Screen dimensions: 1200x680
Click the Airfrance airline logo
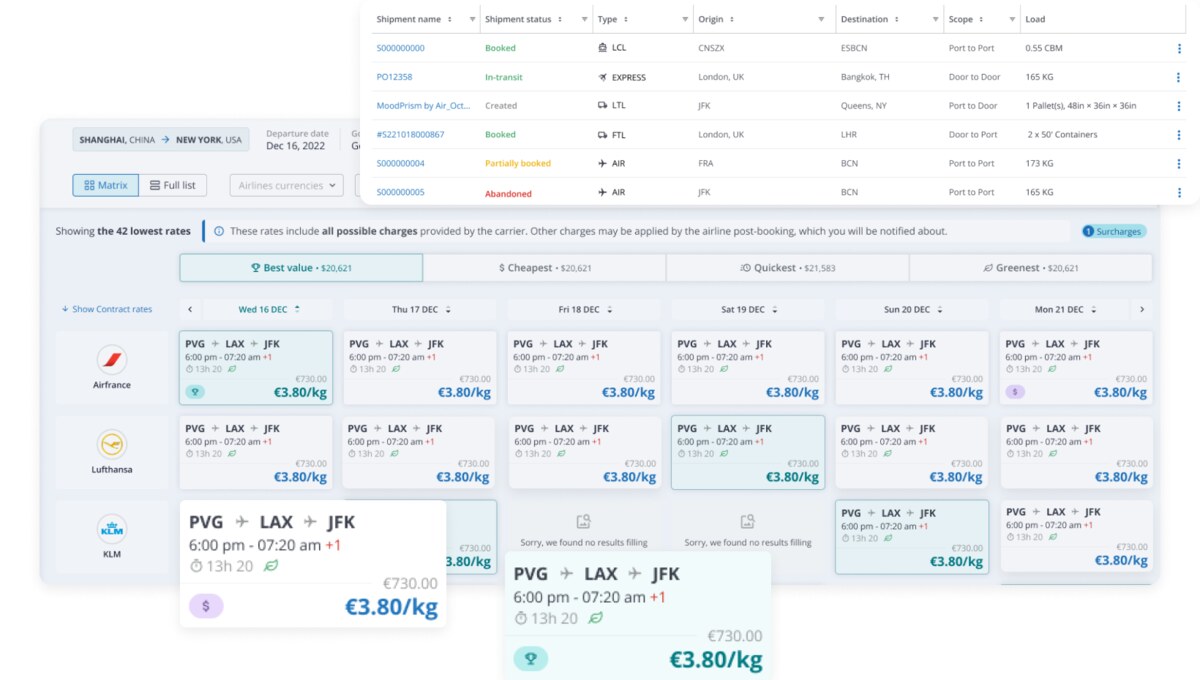(111, 359)
